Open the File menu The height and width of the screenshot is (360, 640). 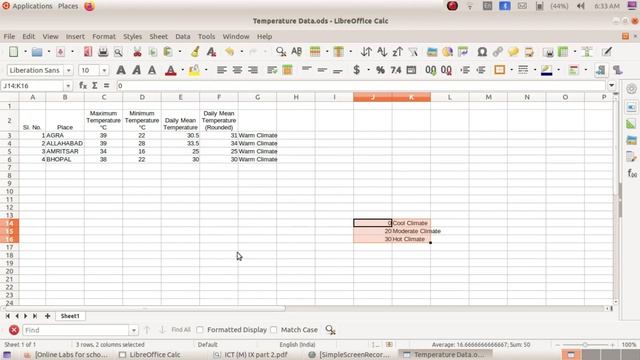point(9,36)
